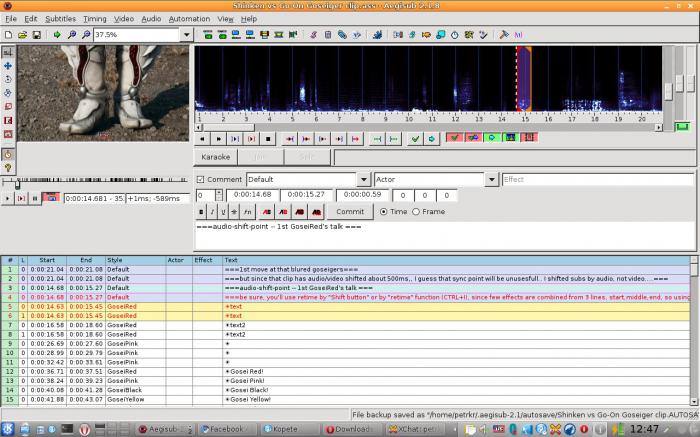Open Options with the hammer icon
This screenshot has width=700, height=437.
point(504,35)
